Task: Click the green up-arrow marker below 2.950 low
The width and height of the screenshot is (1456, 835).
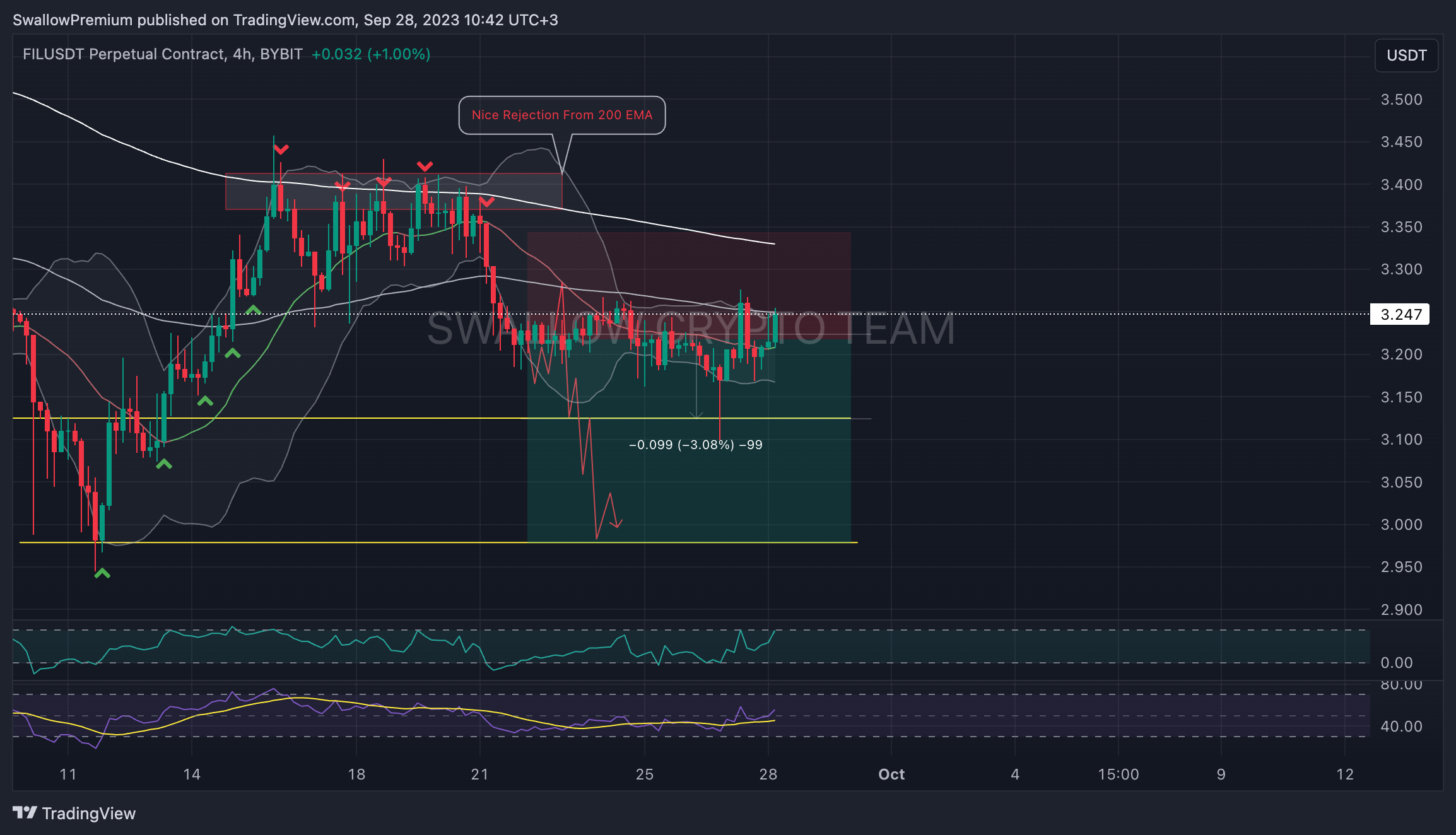Action: (x=102, y=573)
